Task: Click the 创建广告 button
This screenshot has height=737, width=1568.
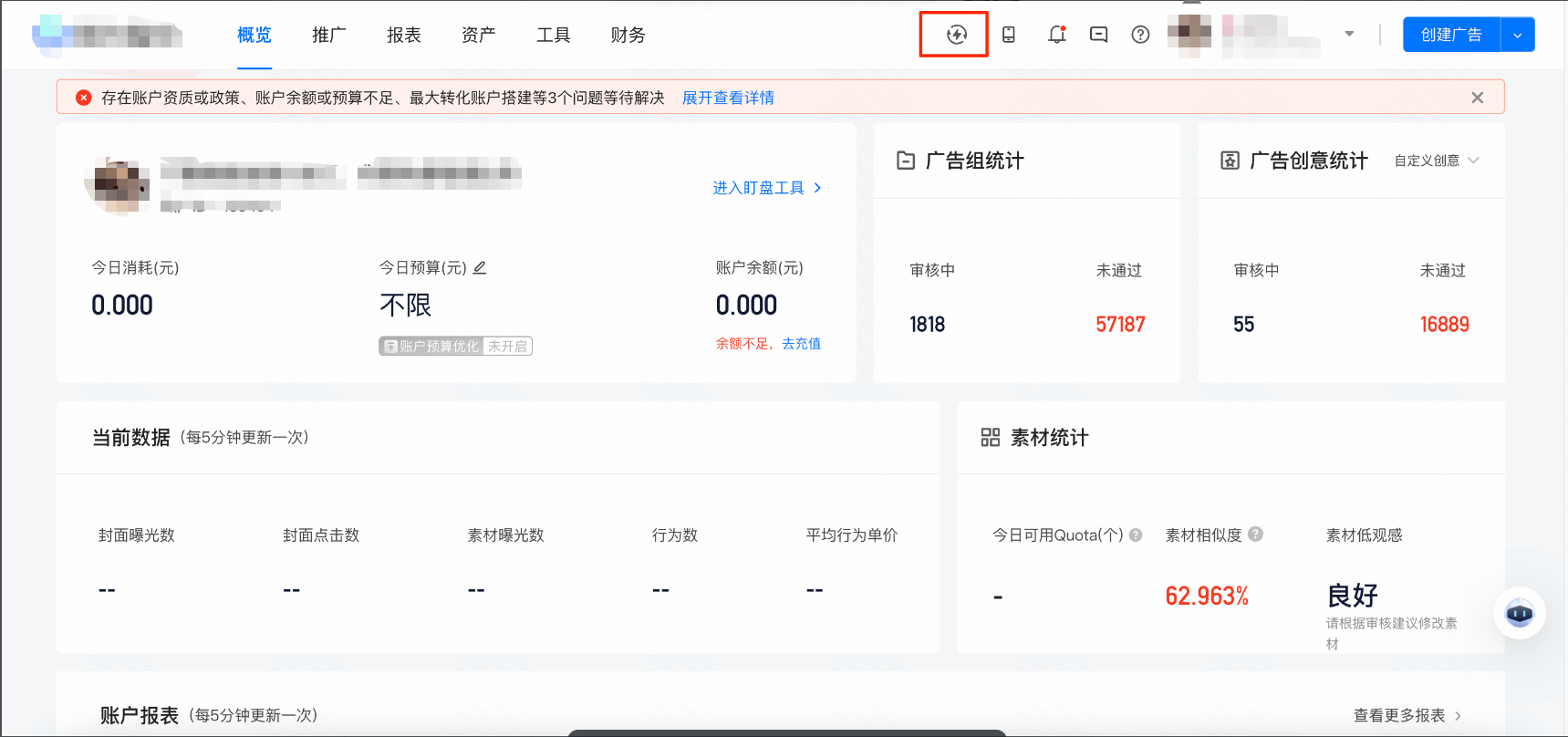Action: [1451, 35]
